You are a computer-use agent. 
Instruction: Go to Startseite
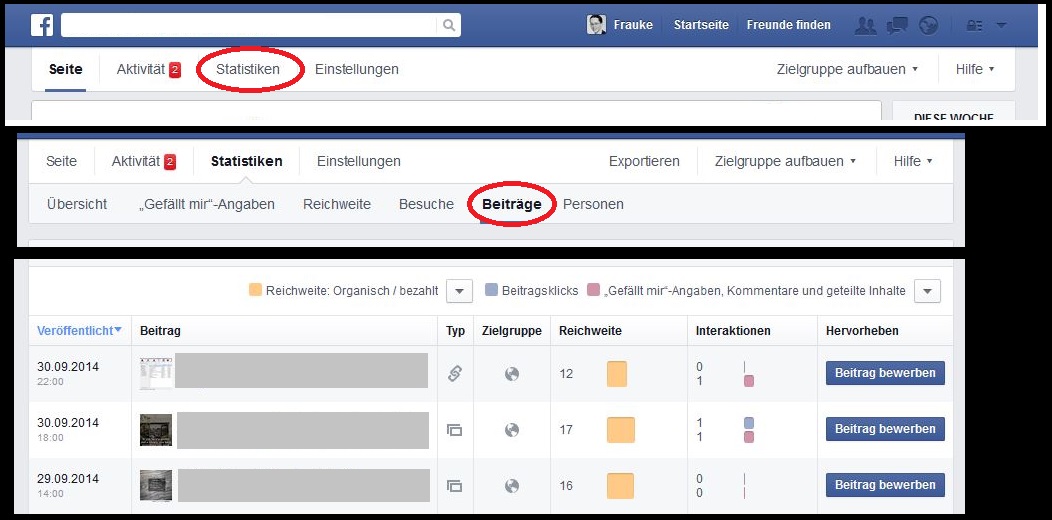click(701, 25)
